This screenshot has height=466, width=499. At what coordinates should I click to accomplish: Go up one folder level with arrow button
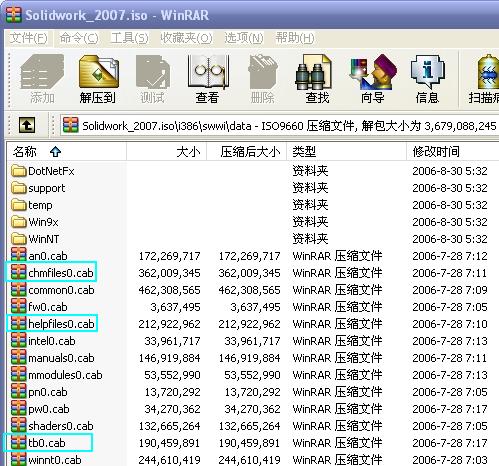coord(27,125)
